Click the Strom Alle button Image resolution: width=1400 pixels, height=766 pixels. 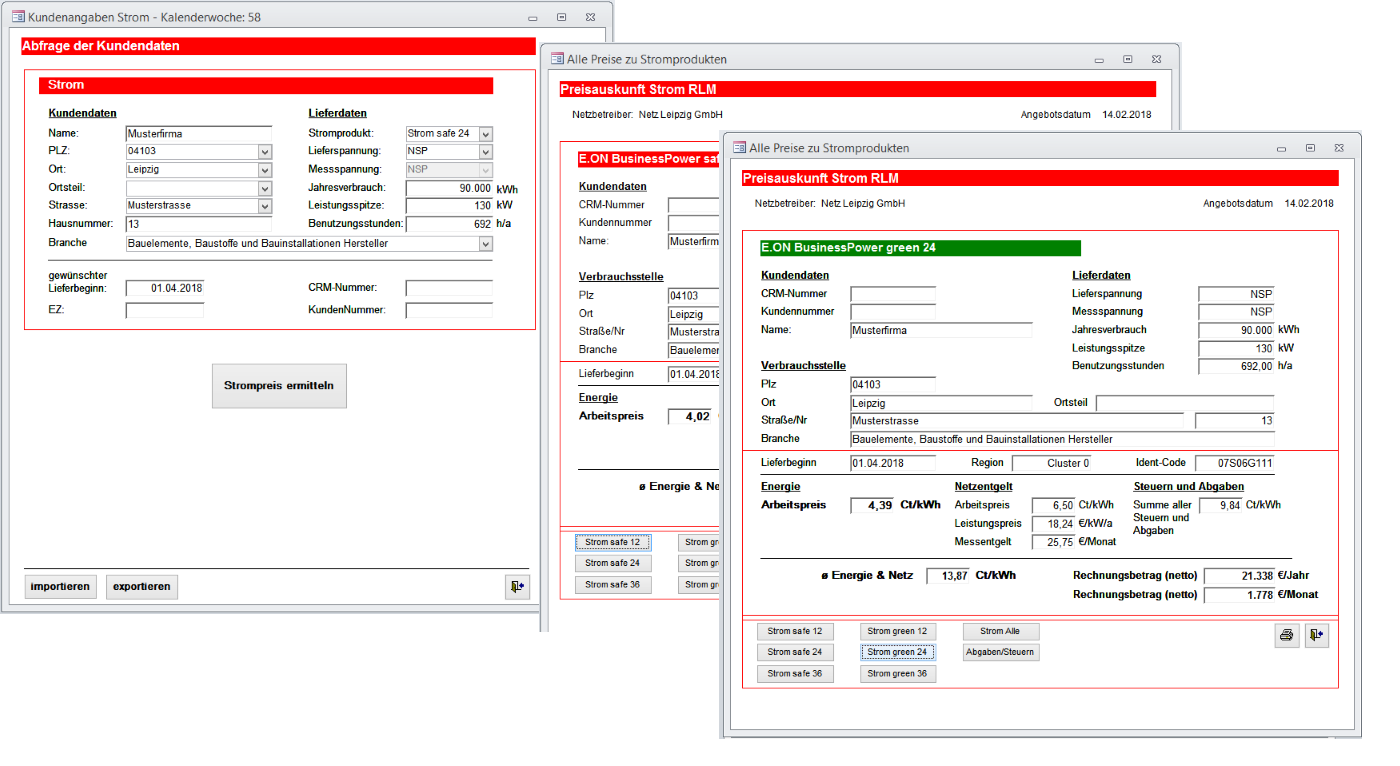pos(1001,632)
